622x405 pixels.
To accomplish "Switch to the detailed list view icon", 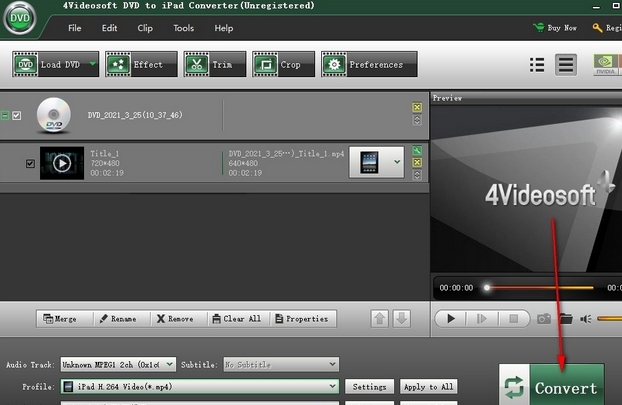I will (x=566, y=65).
